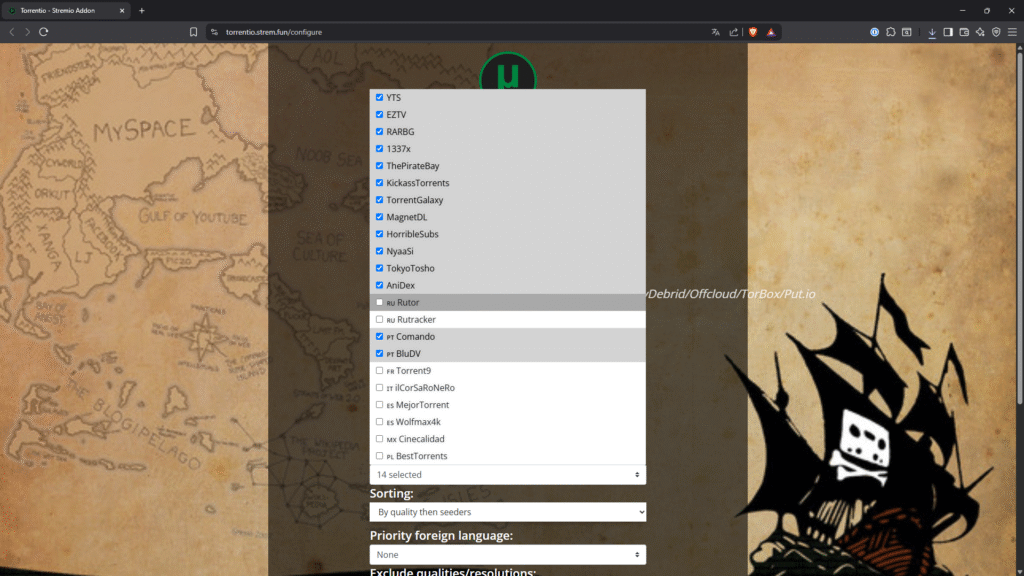Enable the Wolfmax4k provider checkbox
The width and height of the screenshot is (1024, 576).
point(379,422)
